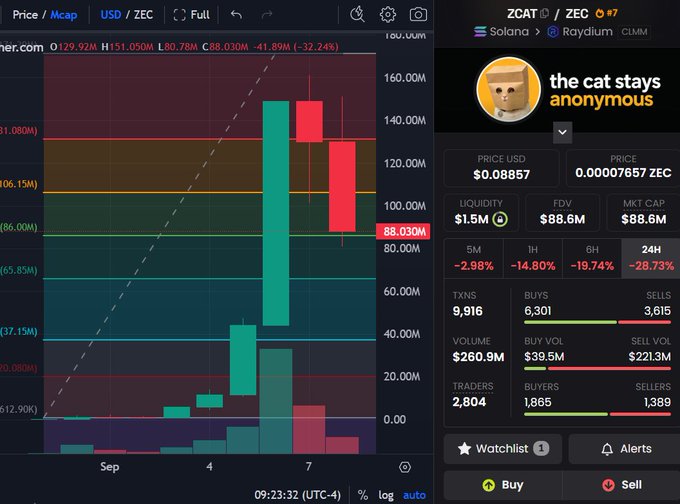This screenshot has width=680, height=504.
Task: Click the buy vol versus sell vol bar
Action: click(598, 368)
